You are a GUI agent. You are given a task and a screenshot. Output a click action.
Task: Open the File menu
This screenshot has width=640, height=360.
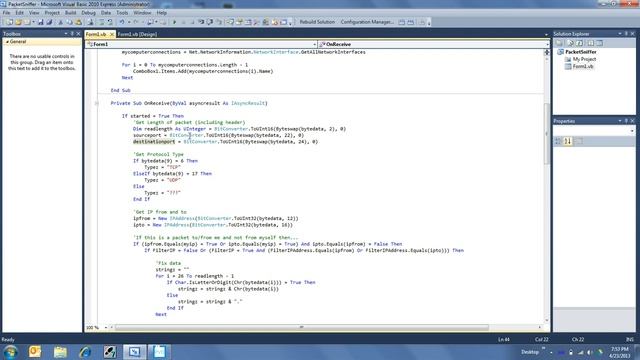[7, 13]
